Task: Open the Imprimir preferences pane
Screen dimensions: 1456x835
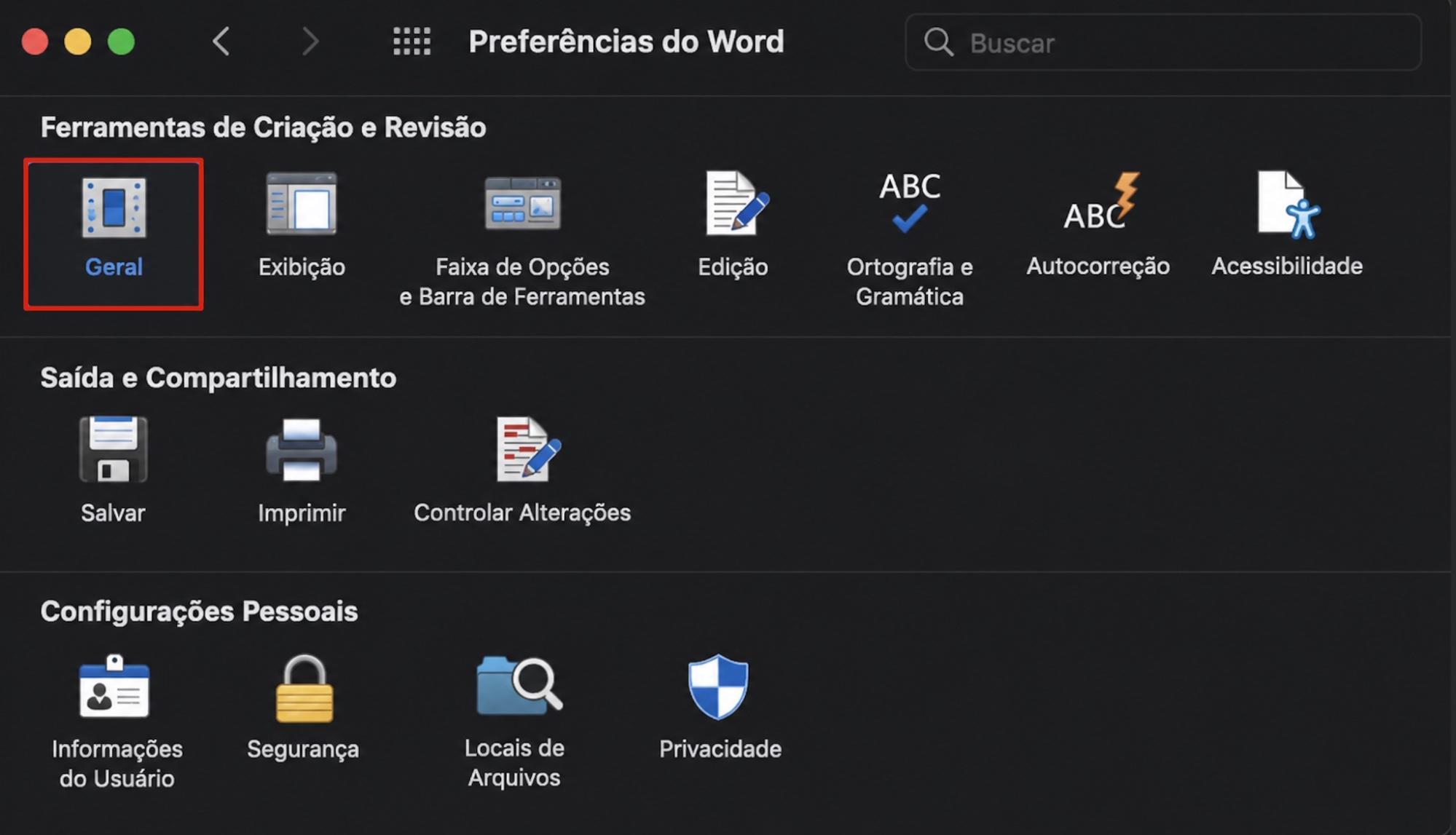Action: coord(302,470)
